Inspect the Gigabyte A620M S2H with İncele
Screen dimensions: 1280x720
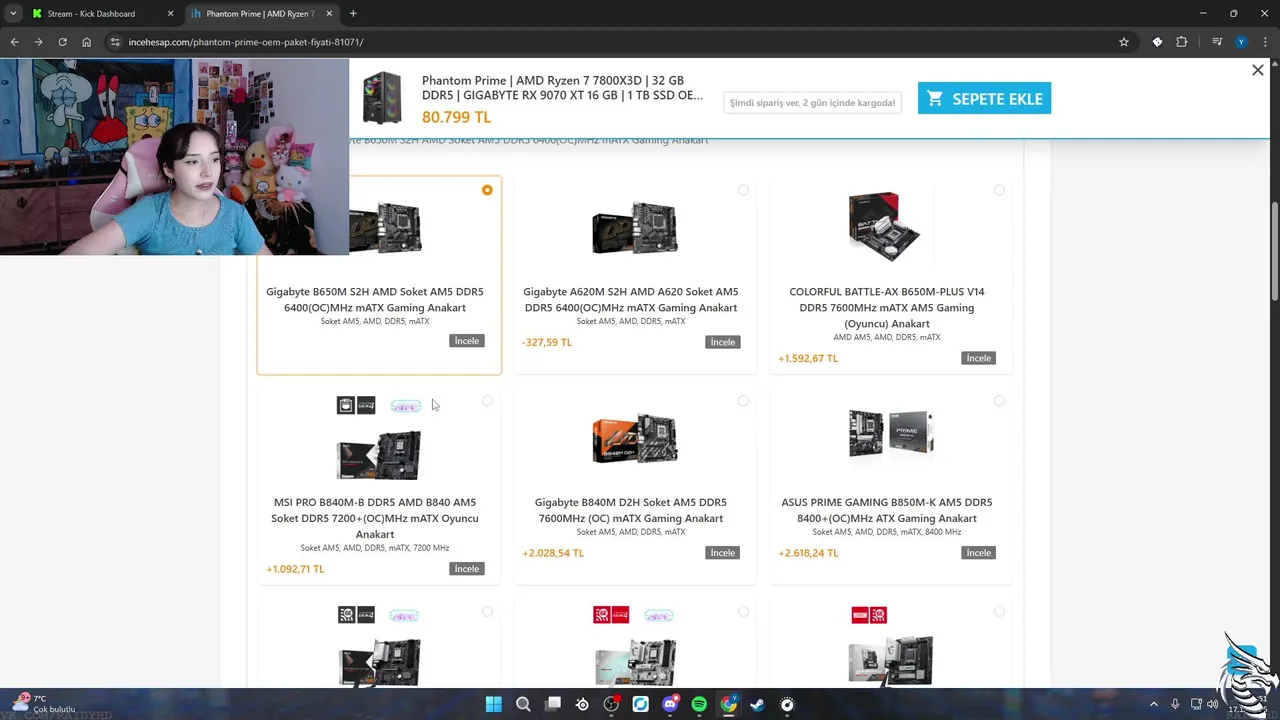point(723,342)
